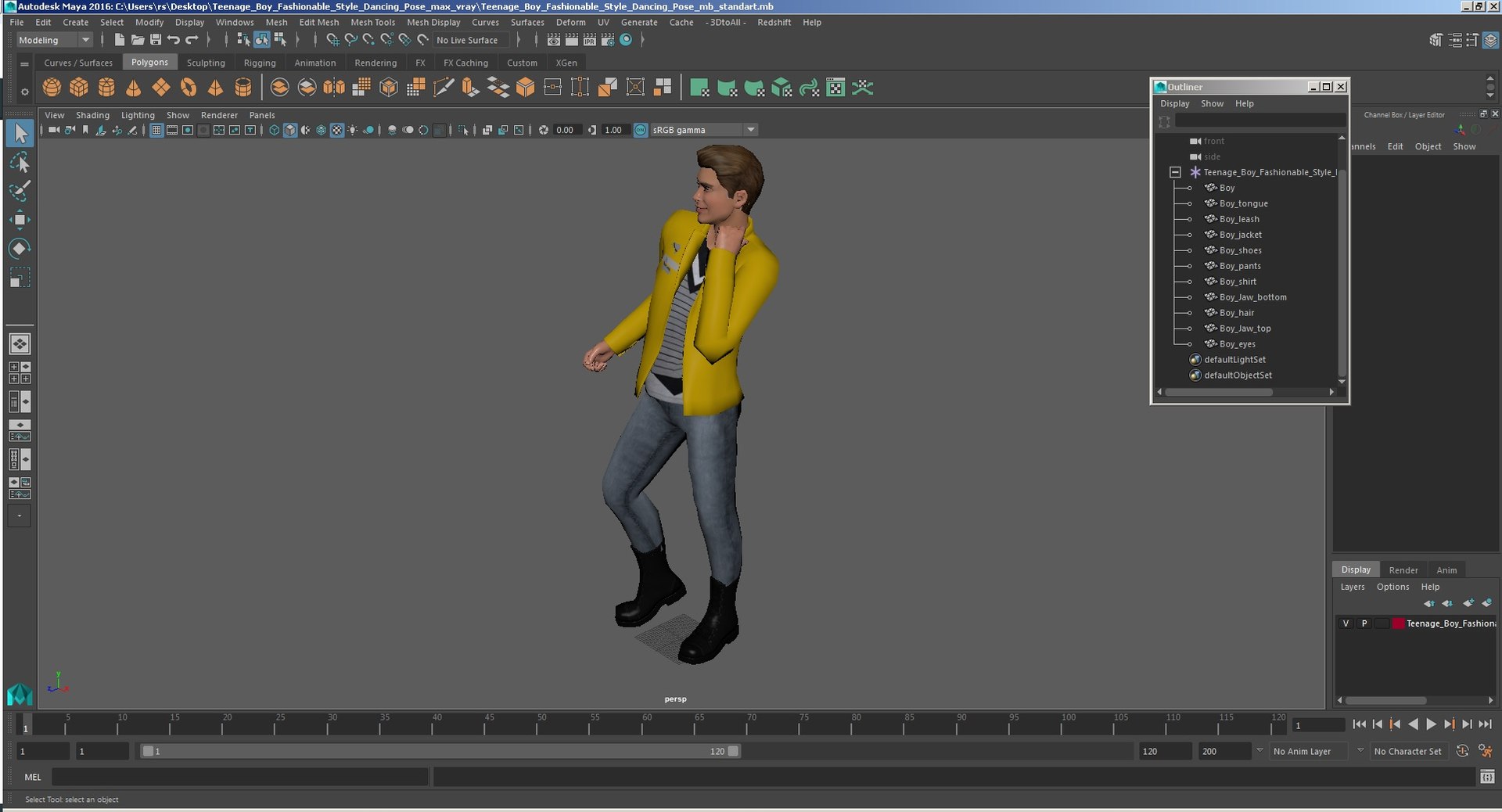Open the Render layer tab

(x=1403, y=569)
